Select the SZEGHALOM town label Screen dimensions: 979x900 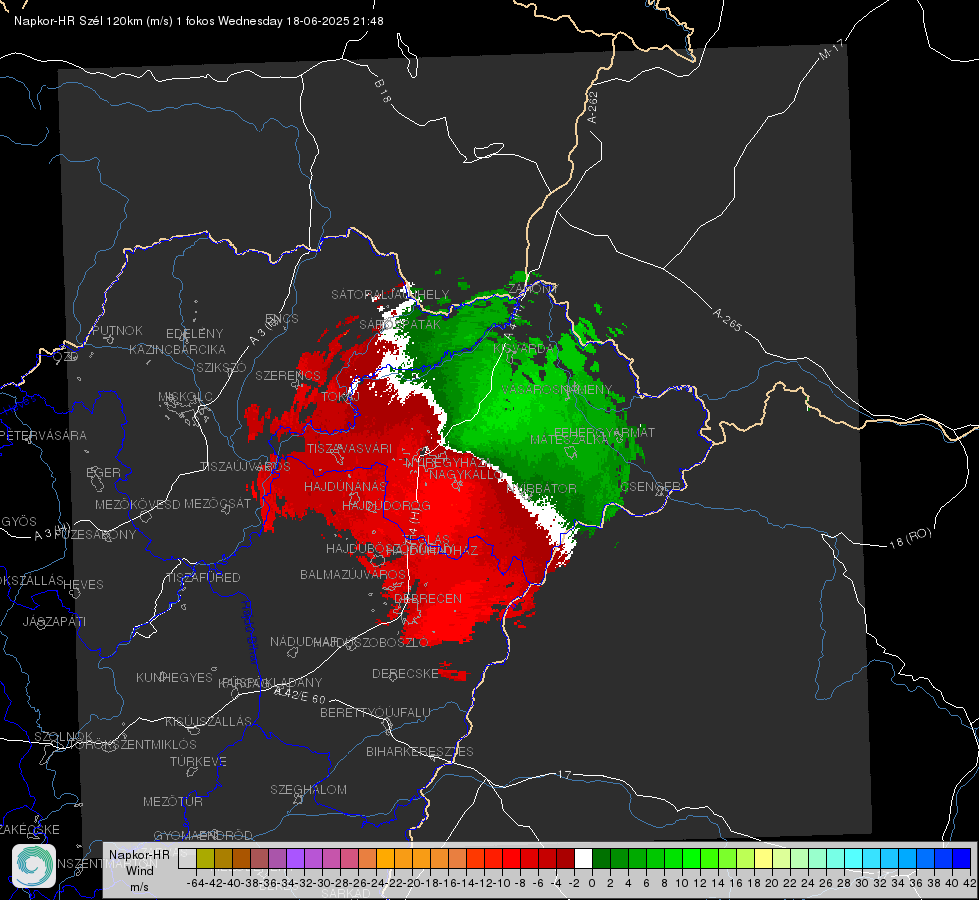(308, 789)
